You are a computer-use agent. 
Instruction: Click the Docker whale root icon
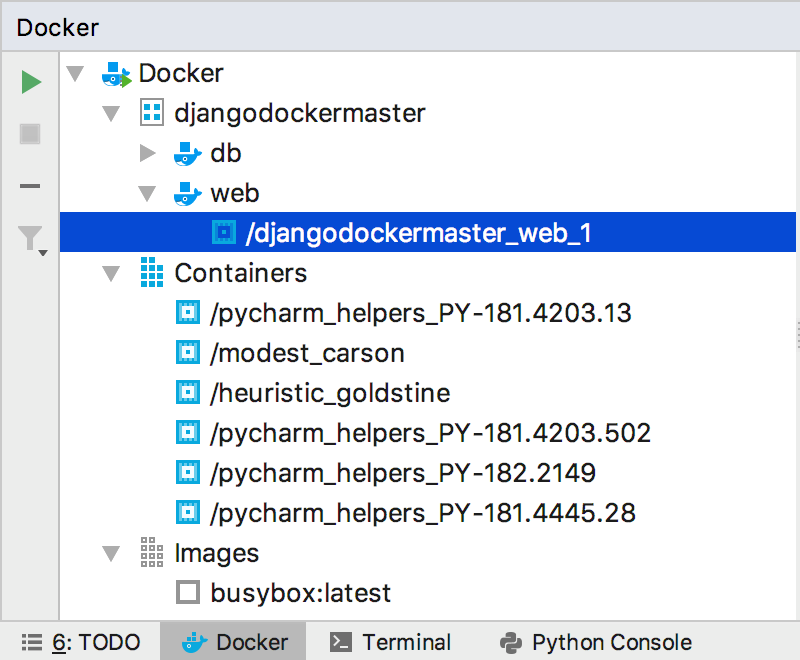(116, 74)
